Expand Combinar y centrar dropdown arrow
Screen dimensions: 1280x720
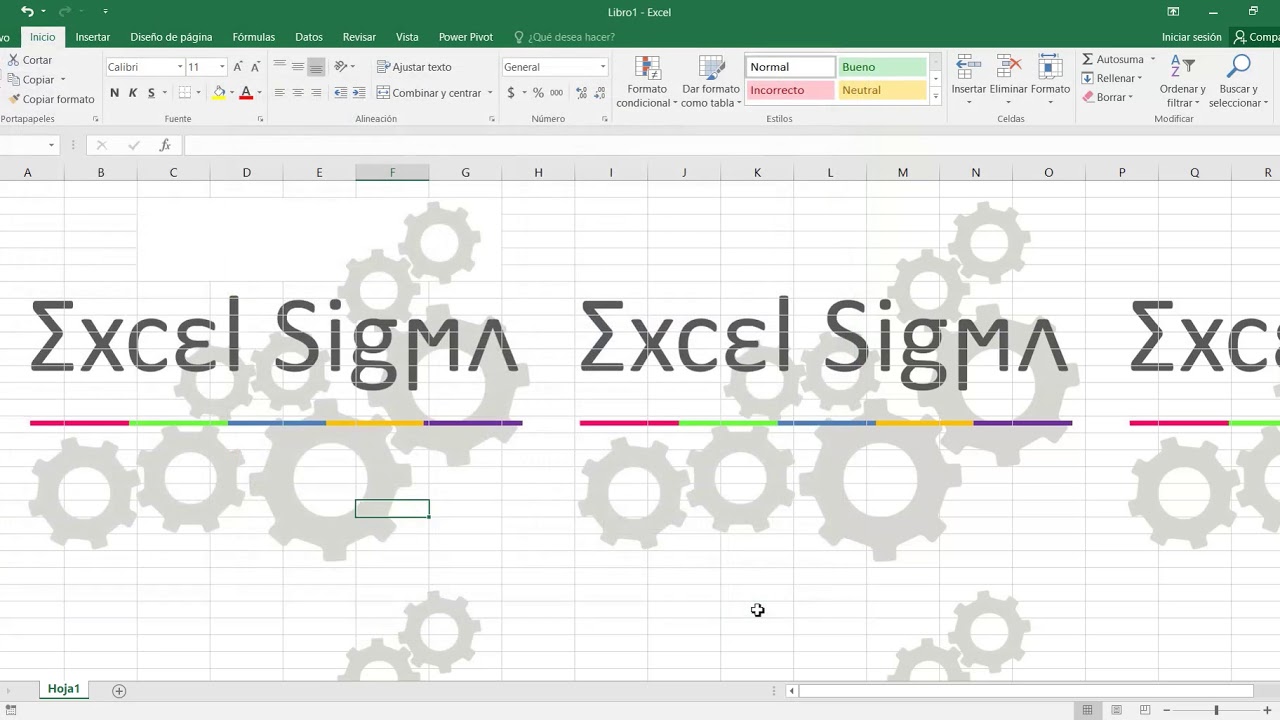490,93
